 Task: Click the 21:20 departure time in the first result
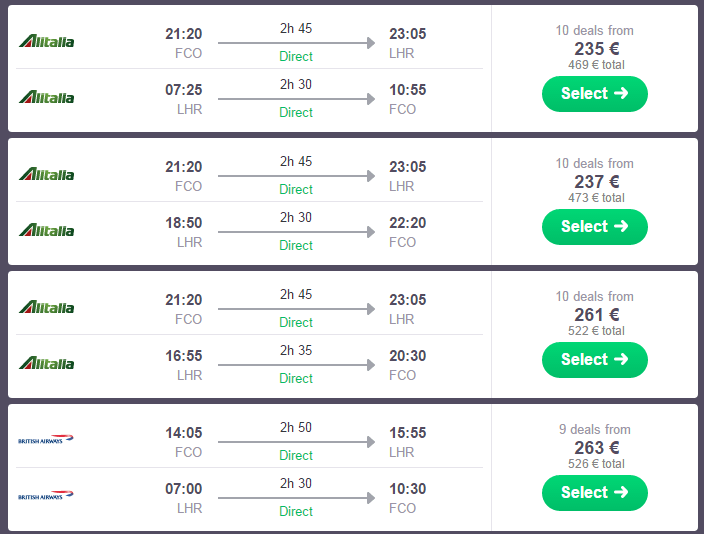(183, 34)
